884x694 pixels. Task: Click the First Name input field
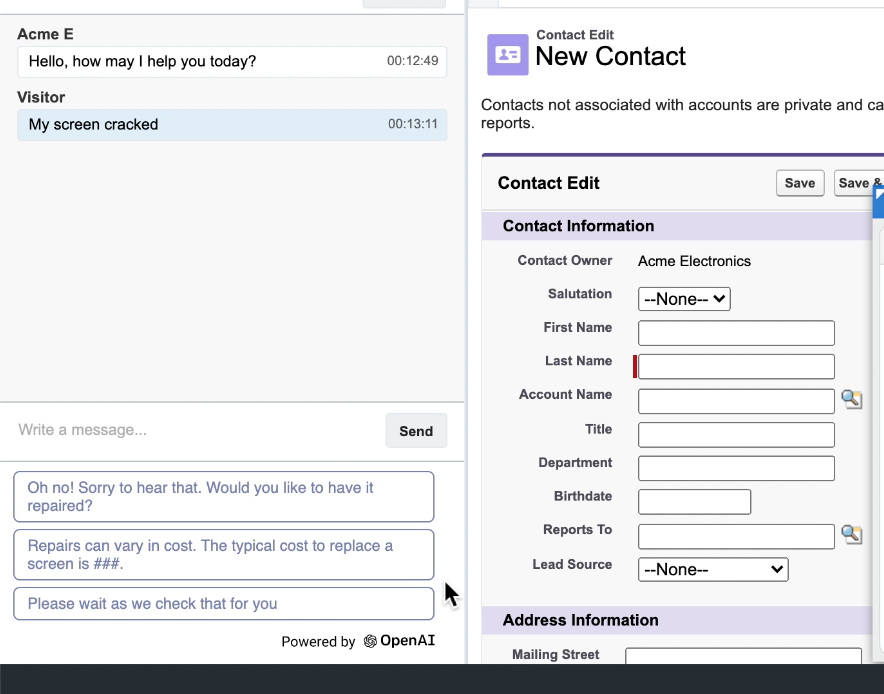pos(736,333)
